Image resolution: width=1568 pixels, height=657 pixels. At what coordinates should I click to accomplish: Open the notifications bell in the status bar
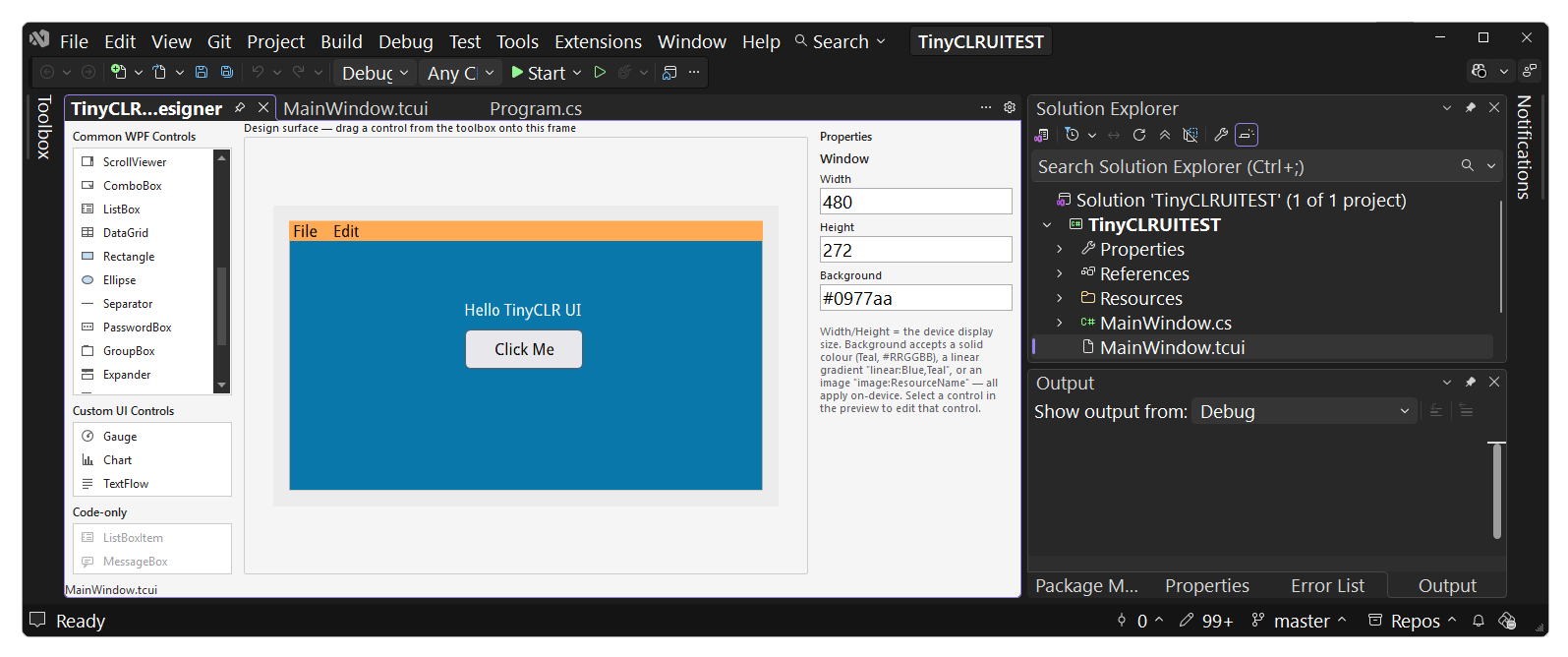tap(1479, 621)
